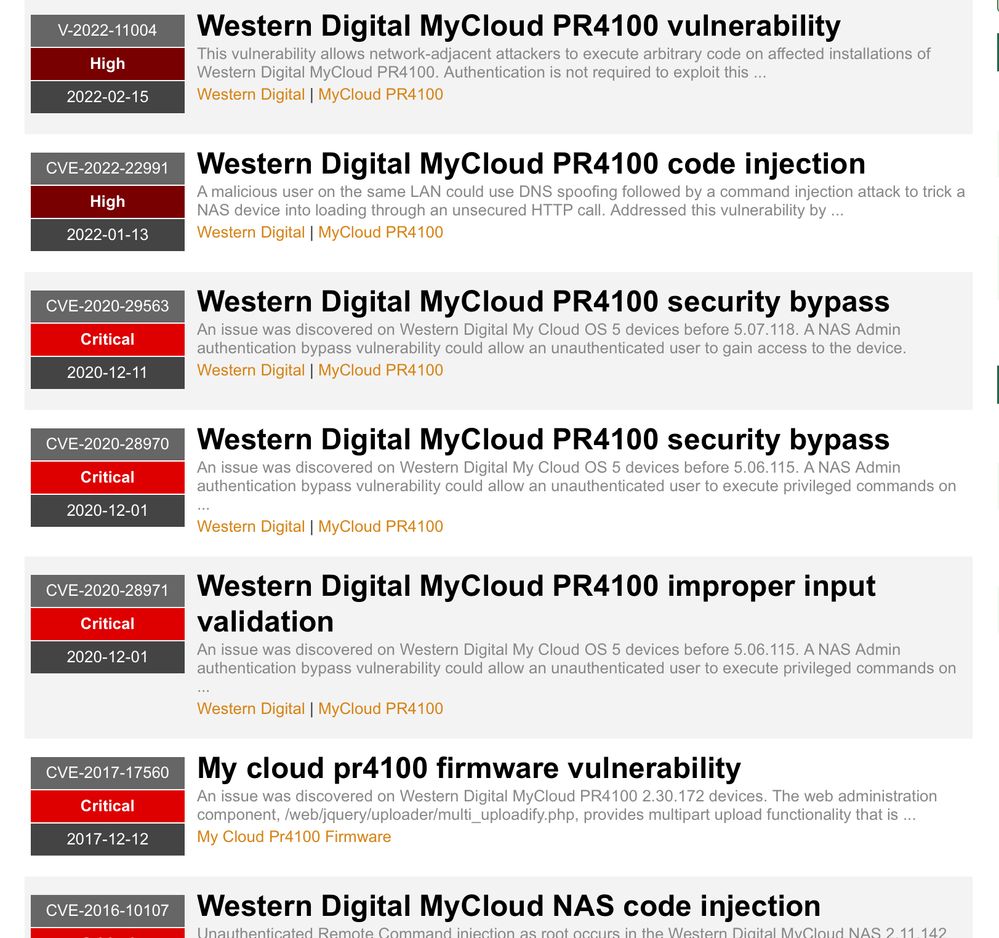
Task: Open "My cloud pr4100 firmware vulnerability" headline
Action: pos(468,768)
